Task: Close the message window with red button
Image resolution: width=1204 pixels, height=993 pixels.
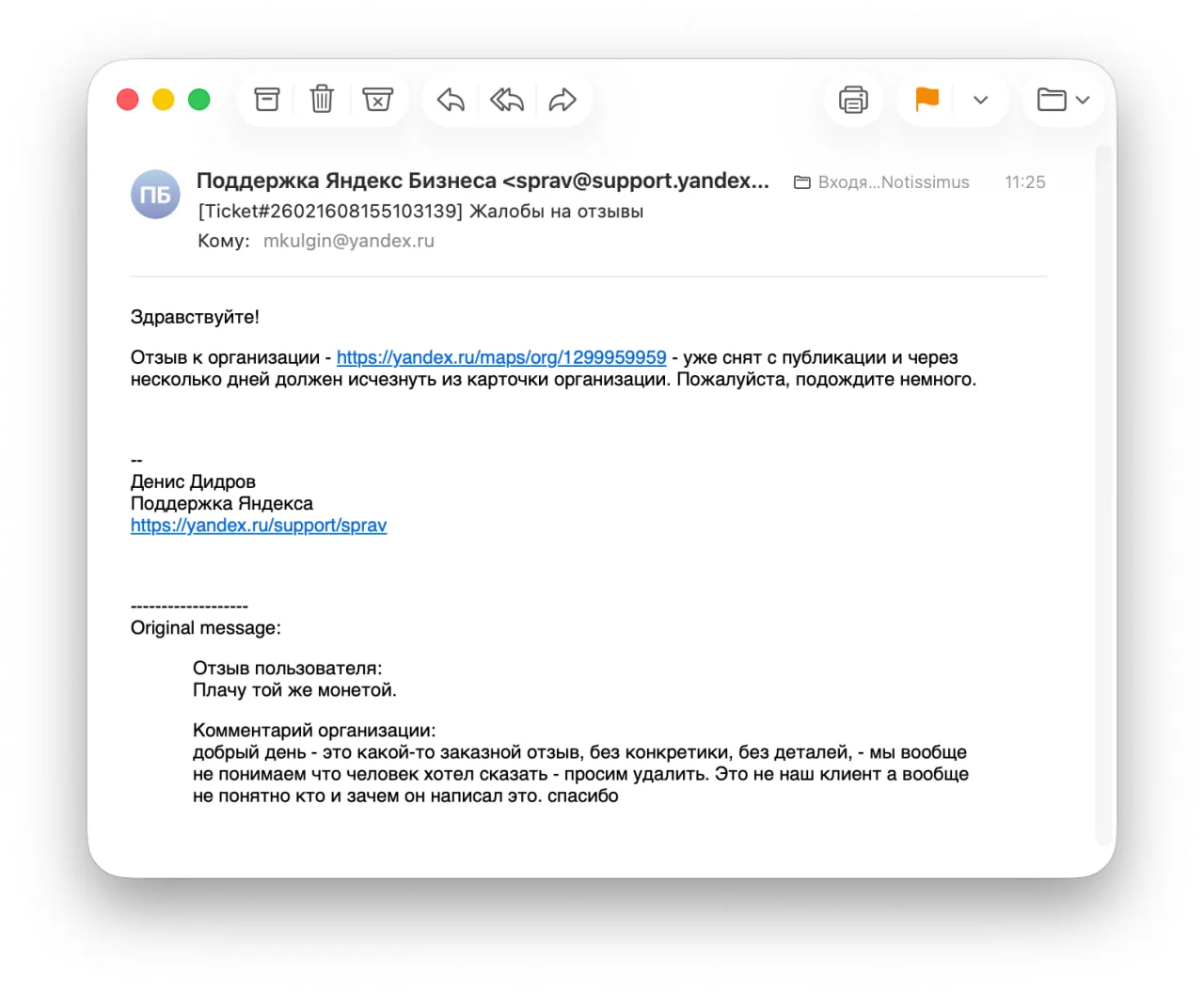Action: (x=128, y=100)
